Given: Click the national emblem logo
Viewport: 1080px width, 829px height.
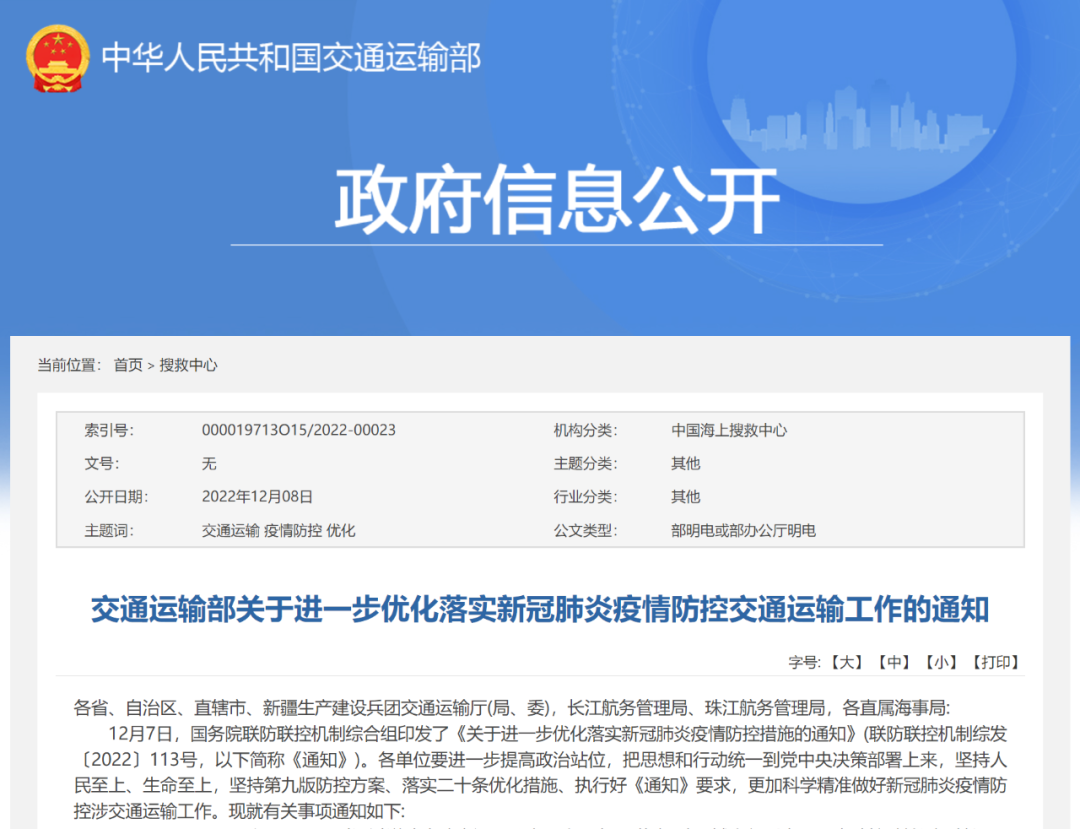Looking at the screenshot, I should point(59,57).
